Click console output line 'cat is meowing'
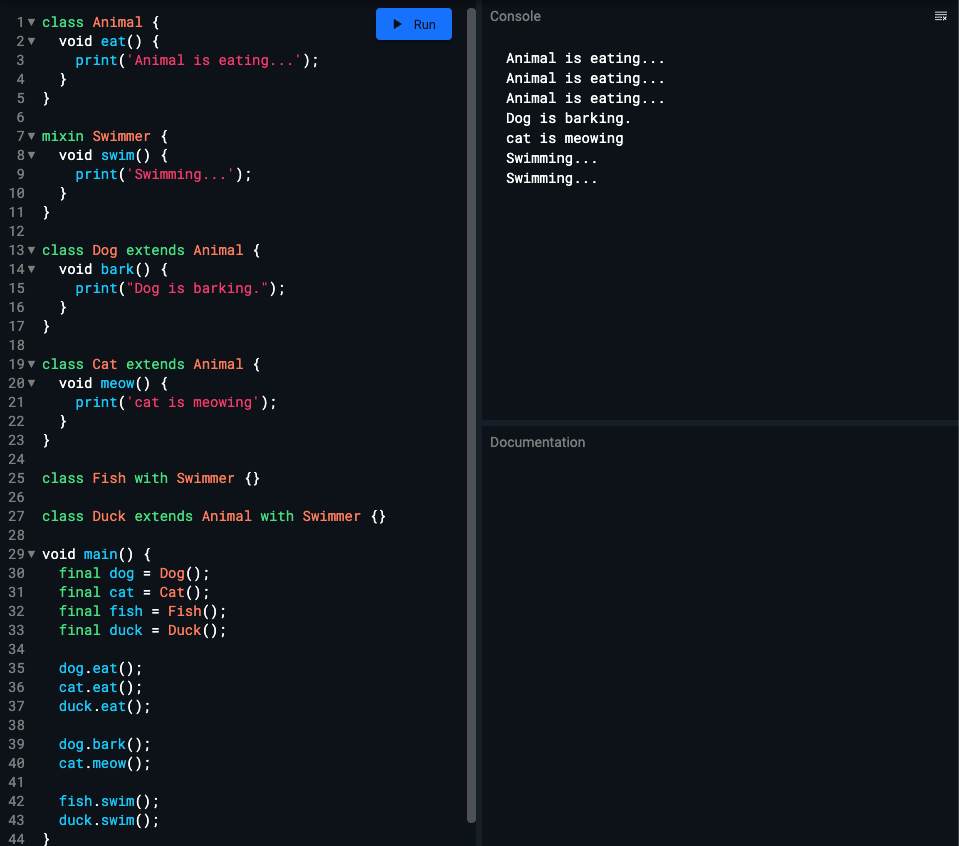959x846 pixels. click(x=565, y=138)
